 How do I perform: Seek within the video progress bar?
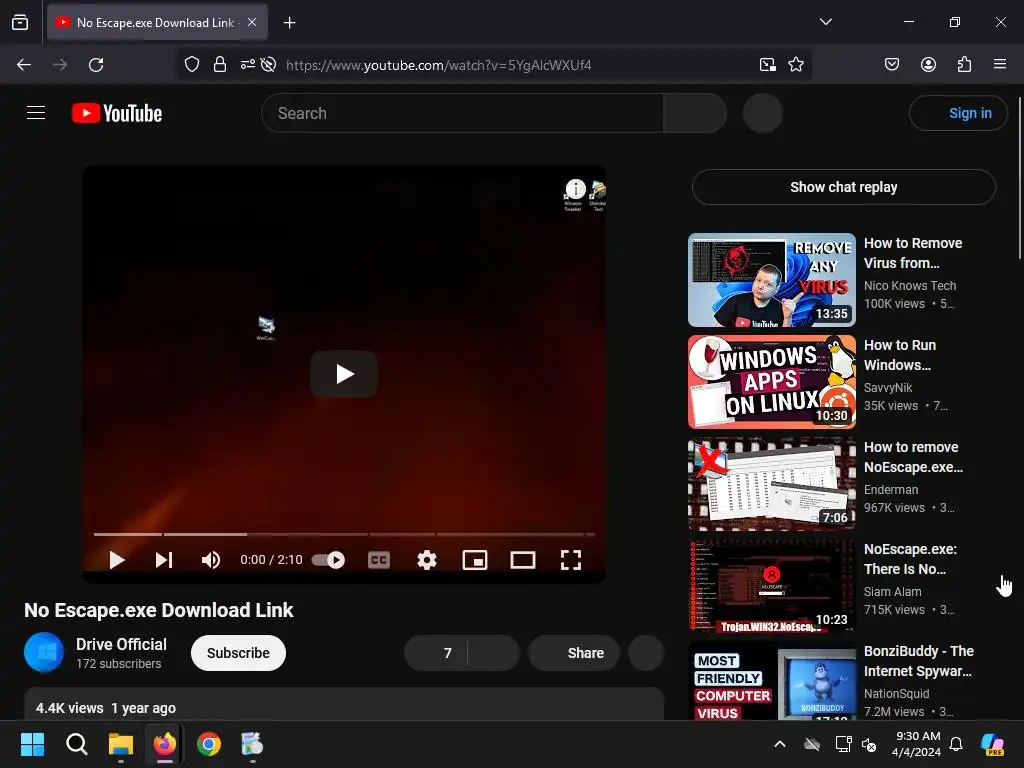tap(344, 534)
